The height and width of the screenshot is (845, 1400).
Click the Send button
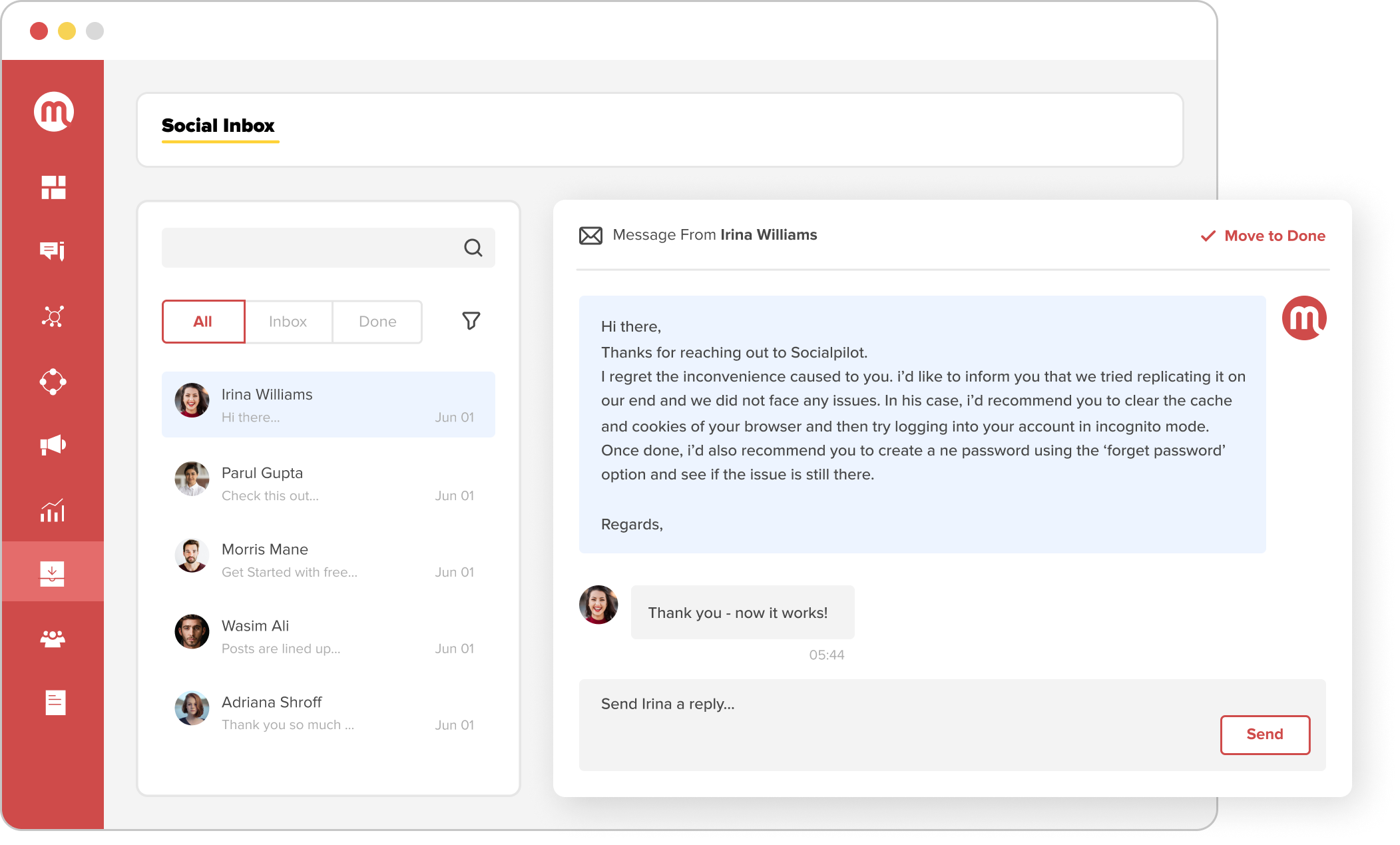(x=1265, y=734)
